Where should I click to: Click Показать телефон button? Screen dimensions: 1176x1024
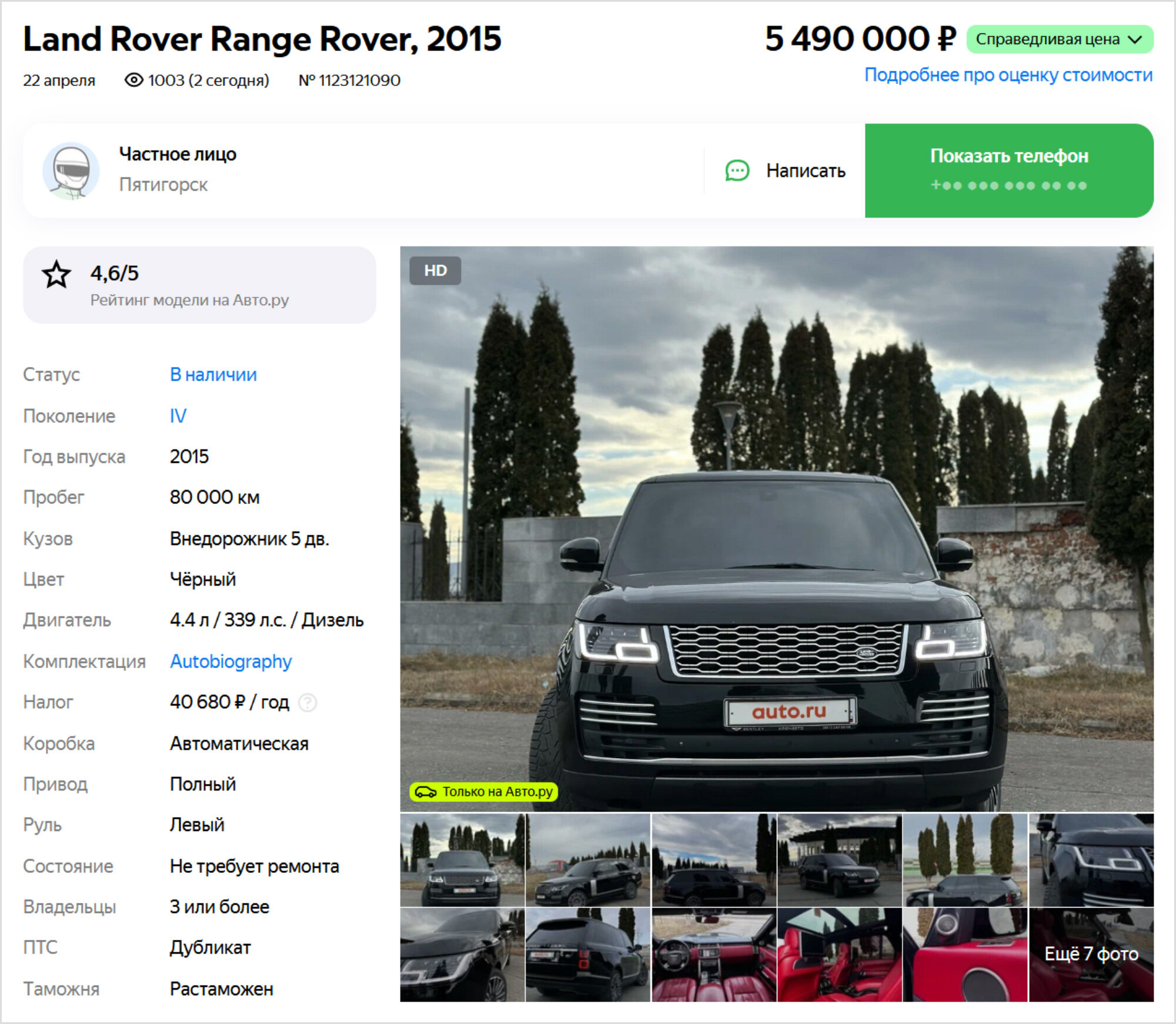click(x=1009, y=171)
